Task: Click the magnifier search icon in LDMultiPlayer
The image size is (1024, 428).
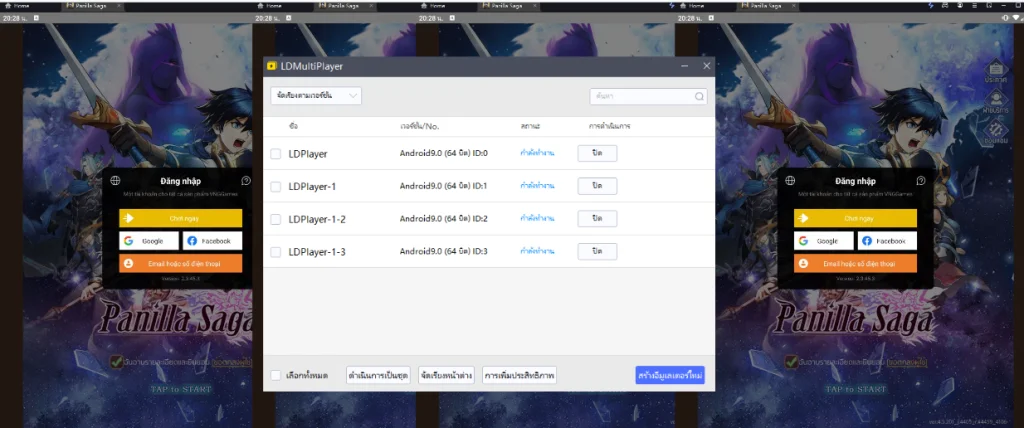Action: [x=699, y=96]
